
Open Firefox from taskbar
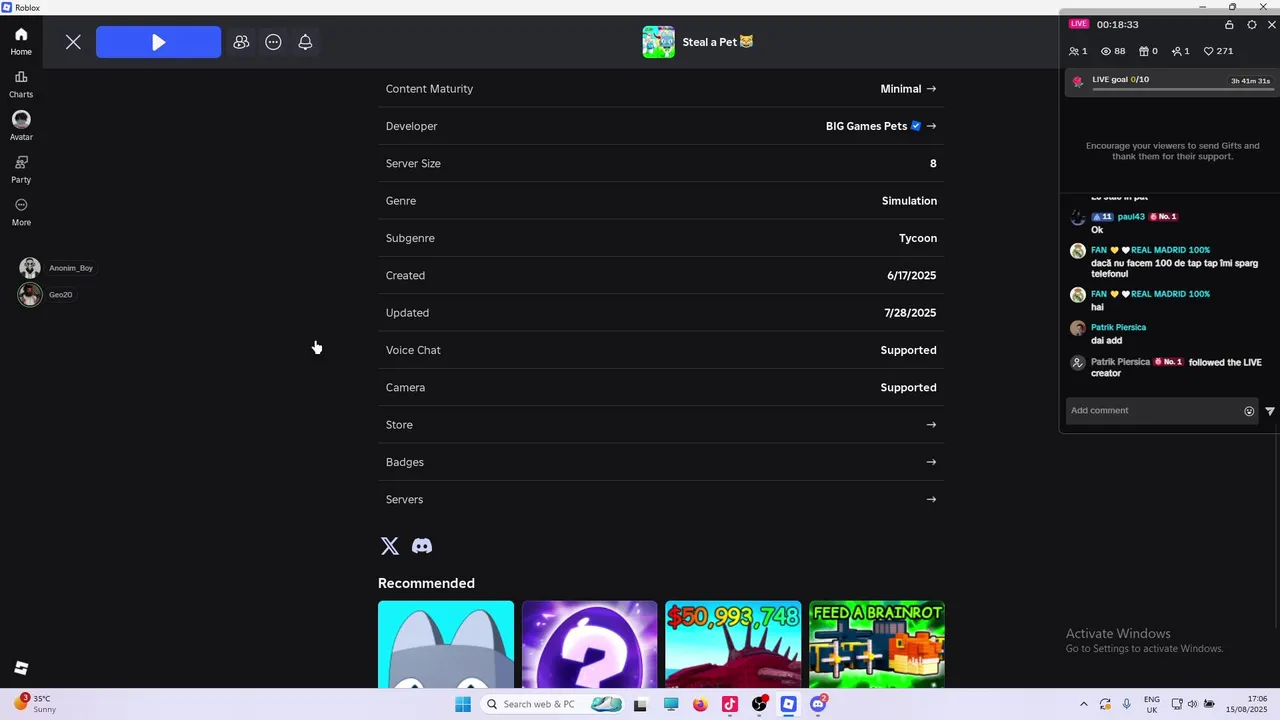click(700, 704)
